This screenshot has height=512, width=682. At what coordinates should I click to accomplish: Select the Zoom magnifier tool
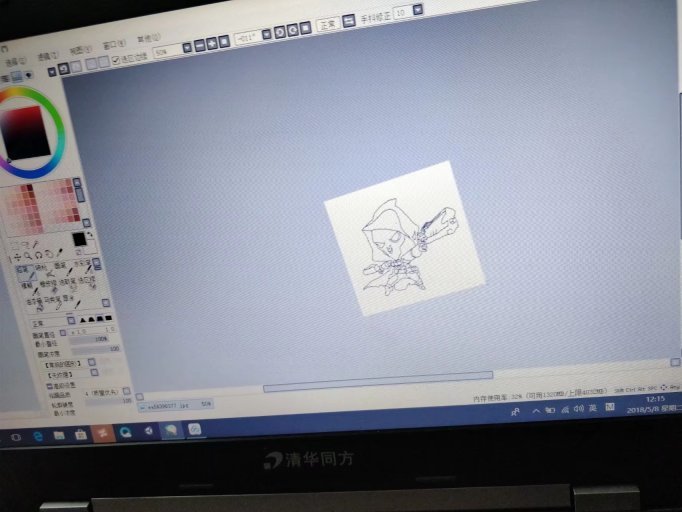coord(28,256)
